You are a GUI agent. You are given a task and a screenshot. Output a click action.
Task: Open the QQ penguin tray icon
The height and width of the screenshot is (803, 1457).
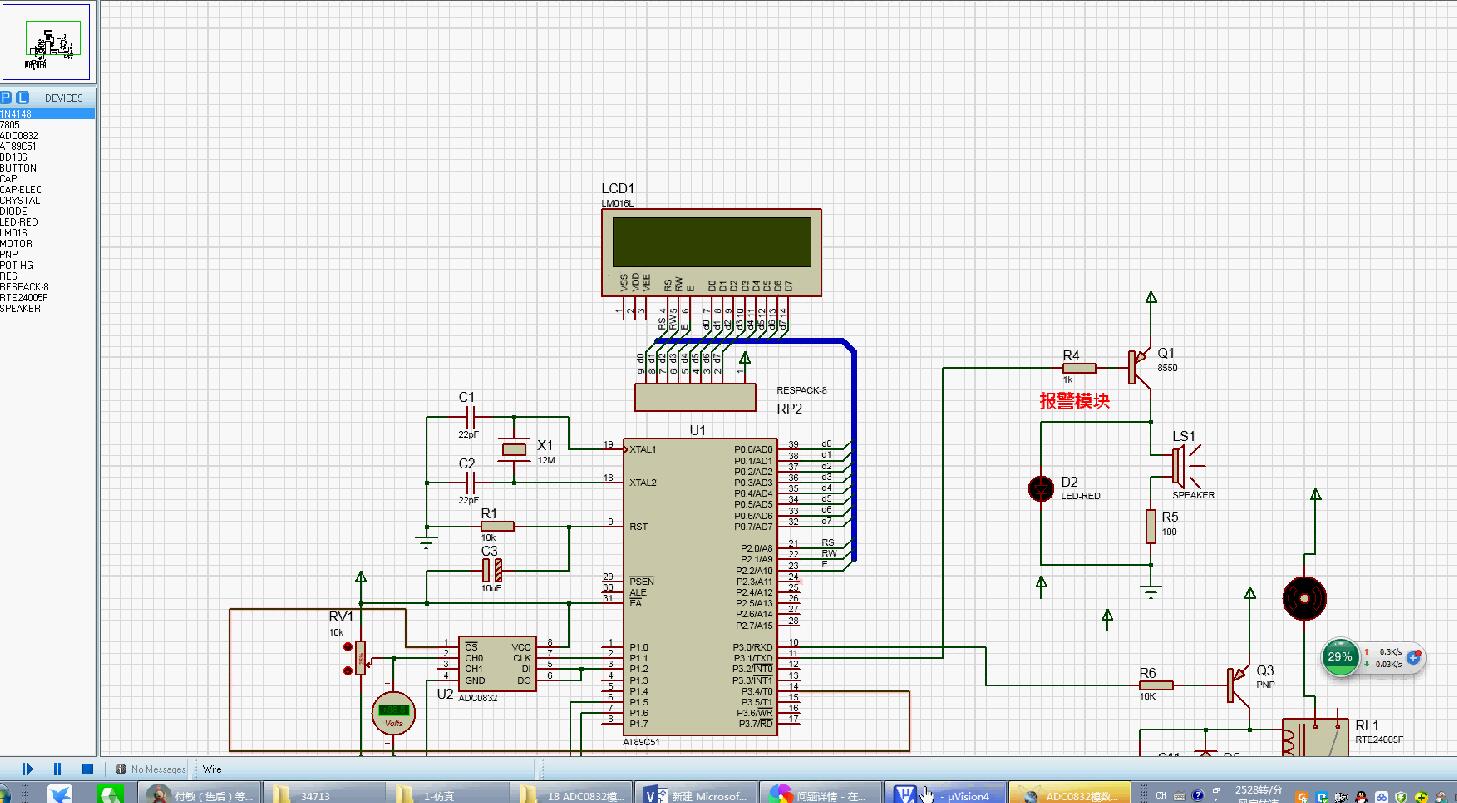tap(1359, 797)
